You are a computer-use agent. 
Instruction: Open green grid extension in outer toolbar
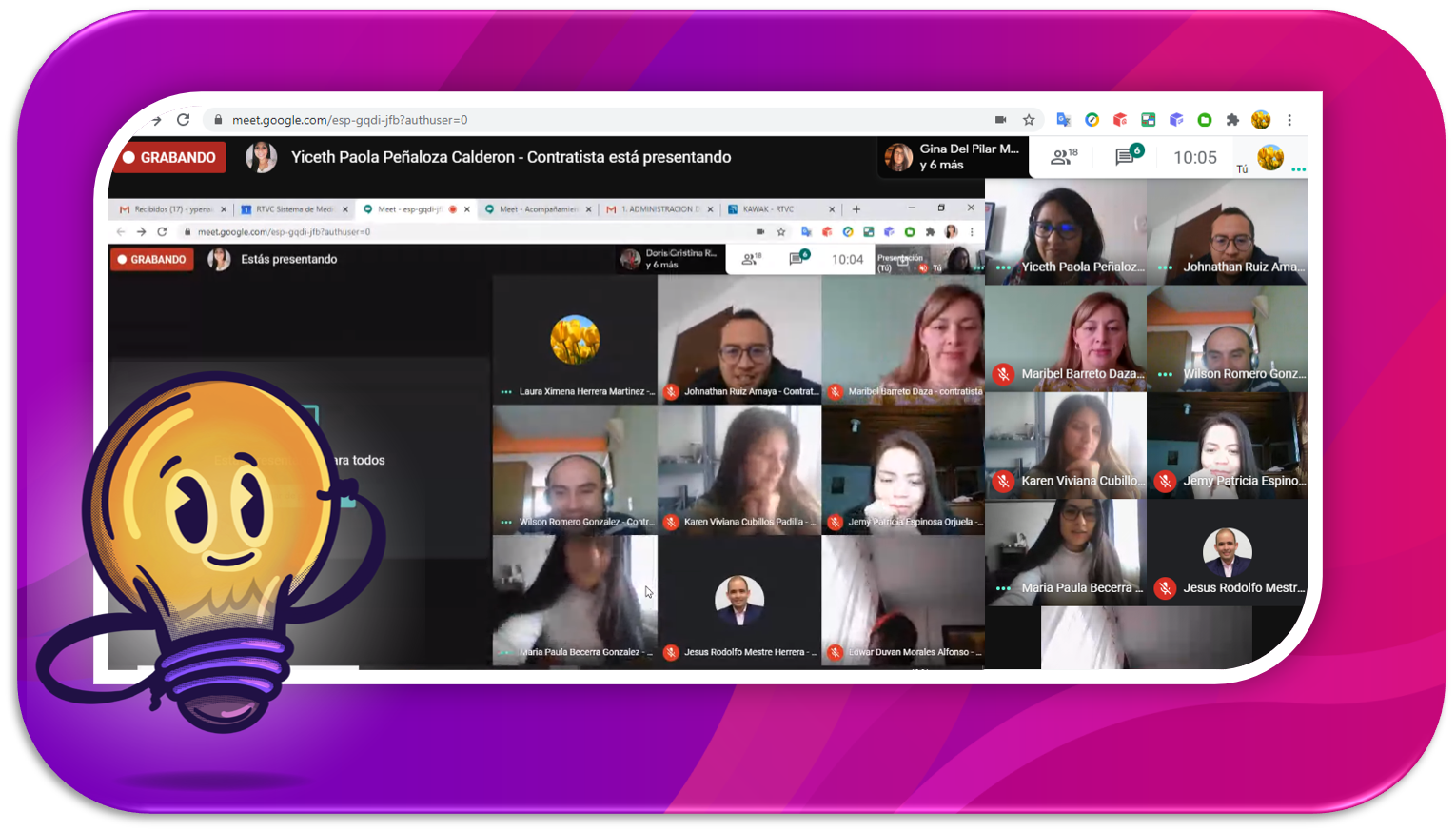(x=1149, y=120)
